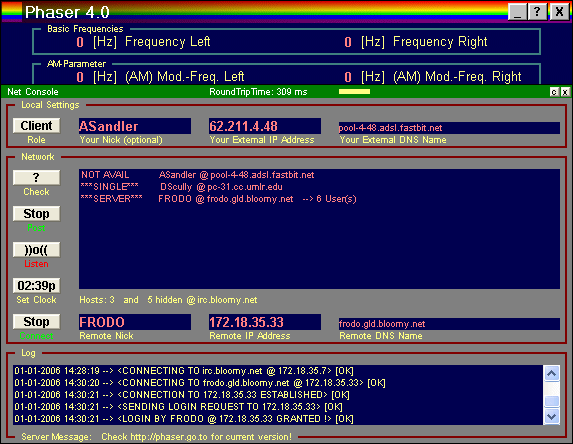Toggle the ))o(( Listen button

(x=36, y=250)
